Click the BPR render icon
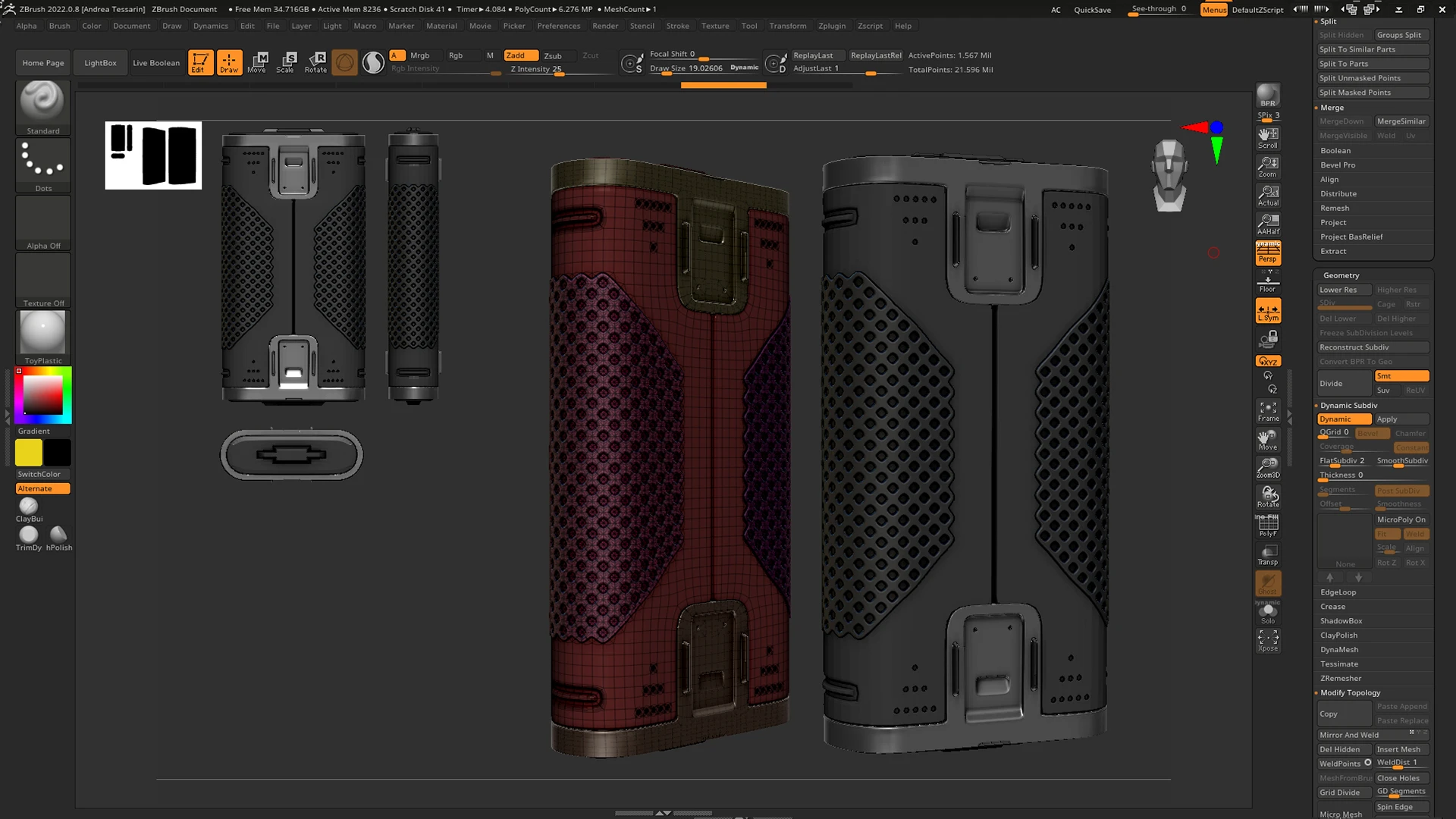The width and height of the screenshot is (1456, 819). tap(1268, 96)
